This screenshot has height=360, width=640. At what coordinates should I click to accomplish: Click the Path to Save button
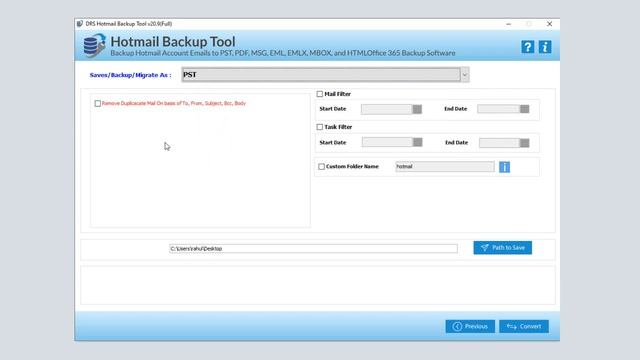click(x=502, y=248)
